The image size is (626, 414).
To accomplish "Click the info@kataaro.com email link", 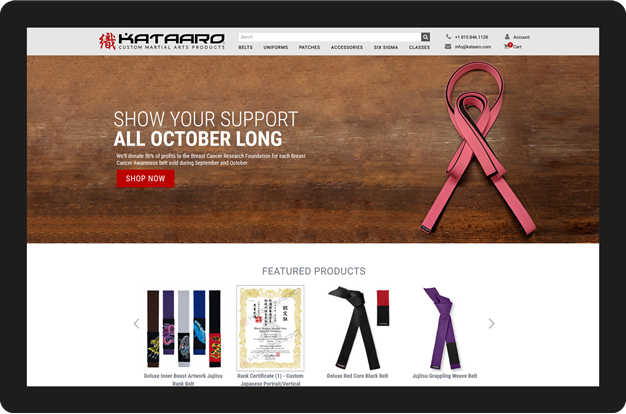I will [473, 47].
